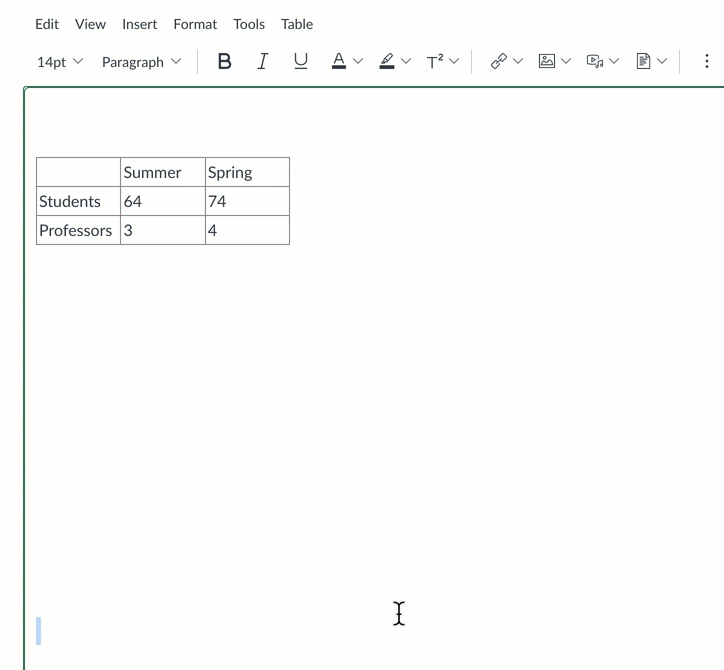
Task: Open the Table menu
Action: coord(297,24)
